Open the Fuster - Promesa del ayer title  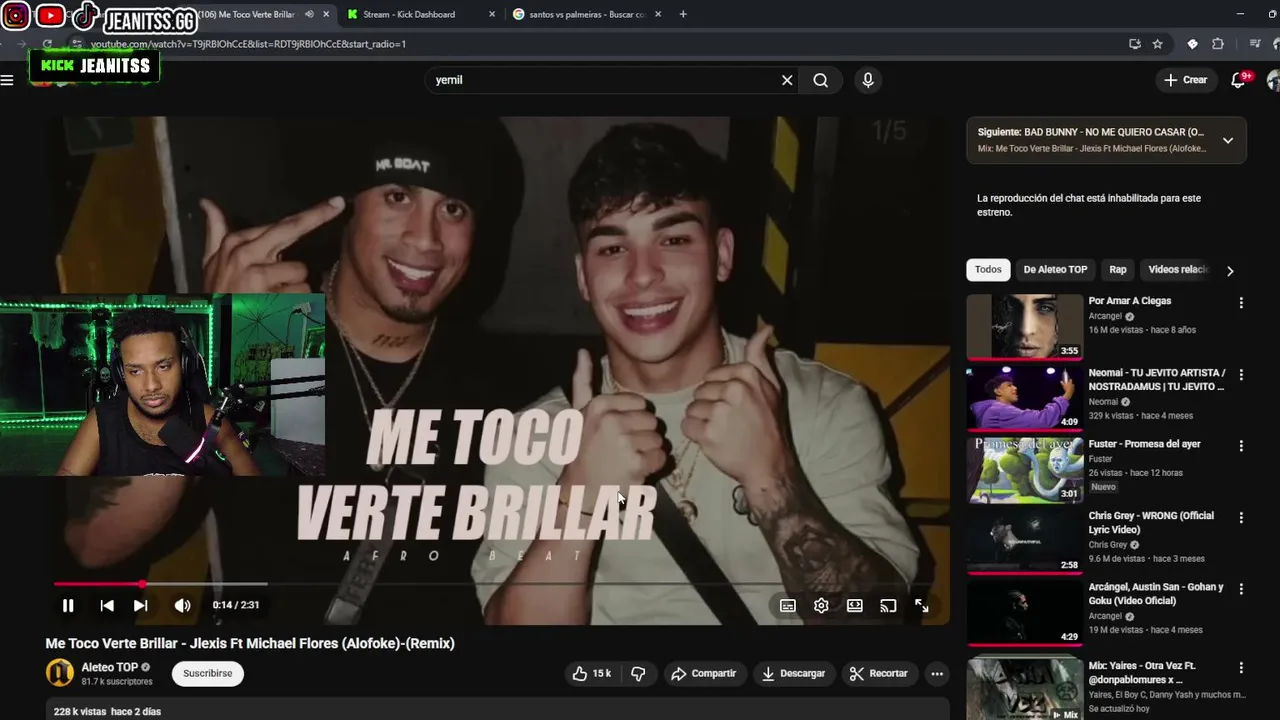1145,444
